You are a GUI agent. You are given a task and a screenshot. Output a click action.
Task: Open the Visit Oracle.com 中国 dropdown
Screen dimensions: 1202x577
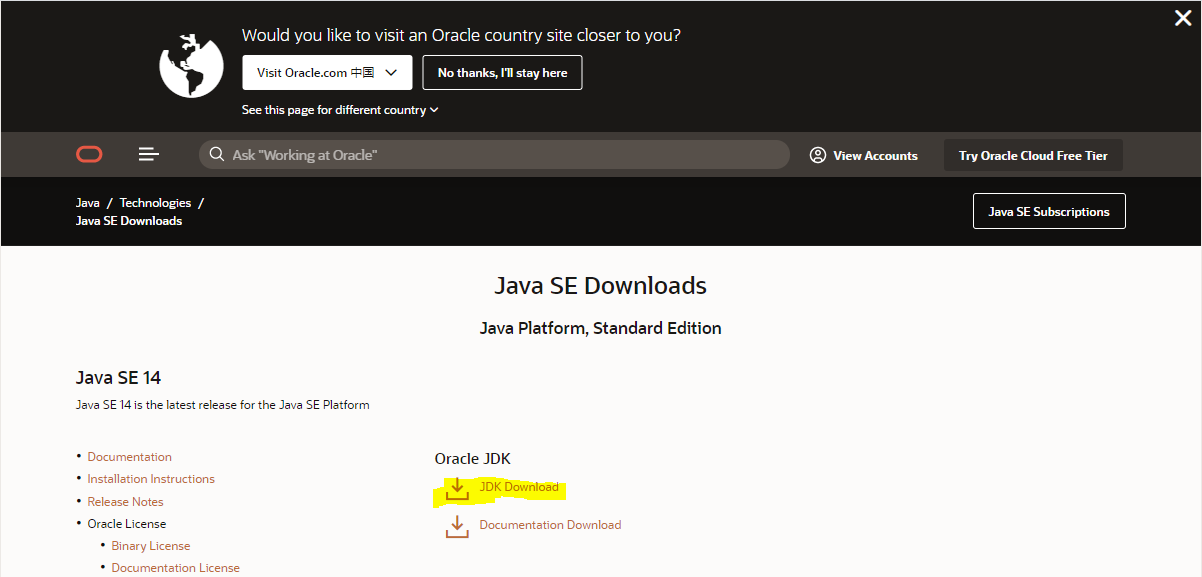[327, 73]
